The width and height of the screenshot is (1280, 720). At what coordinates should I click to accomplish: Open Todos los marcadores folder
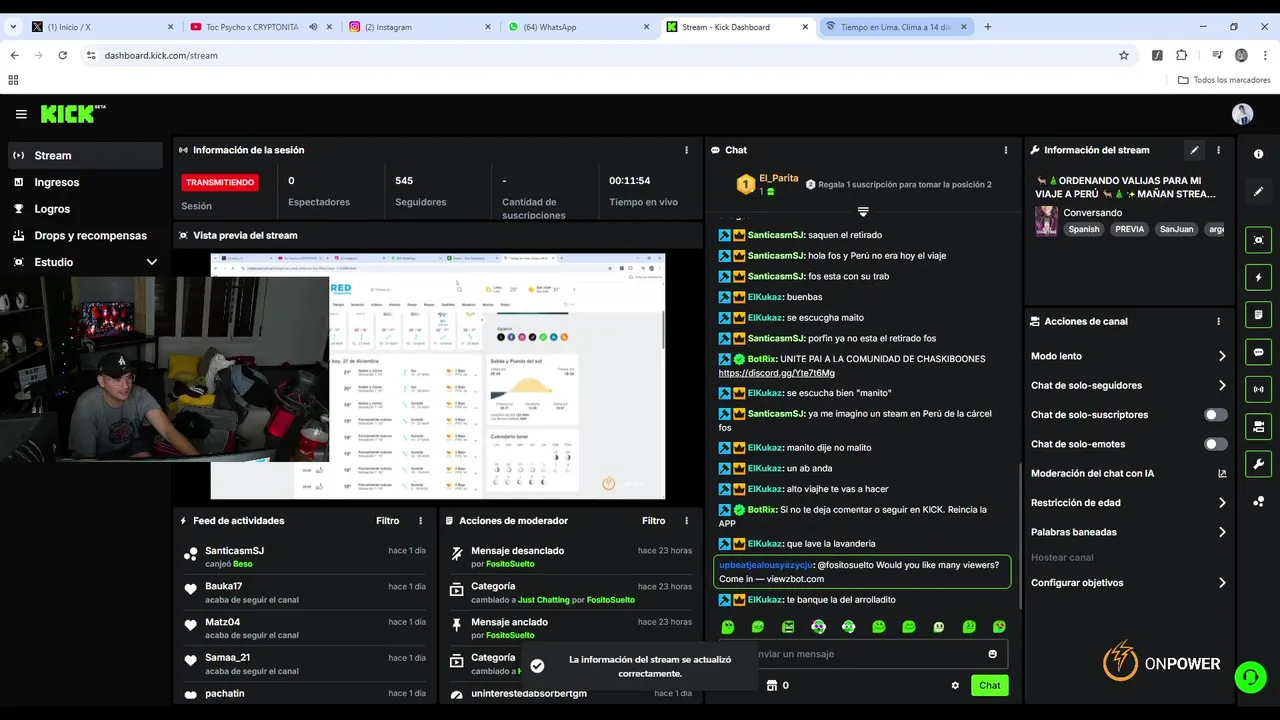pyautogui.click(x=1224, y=80)
